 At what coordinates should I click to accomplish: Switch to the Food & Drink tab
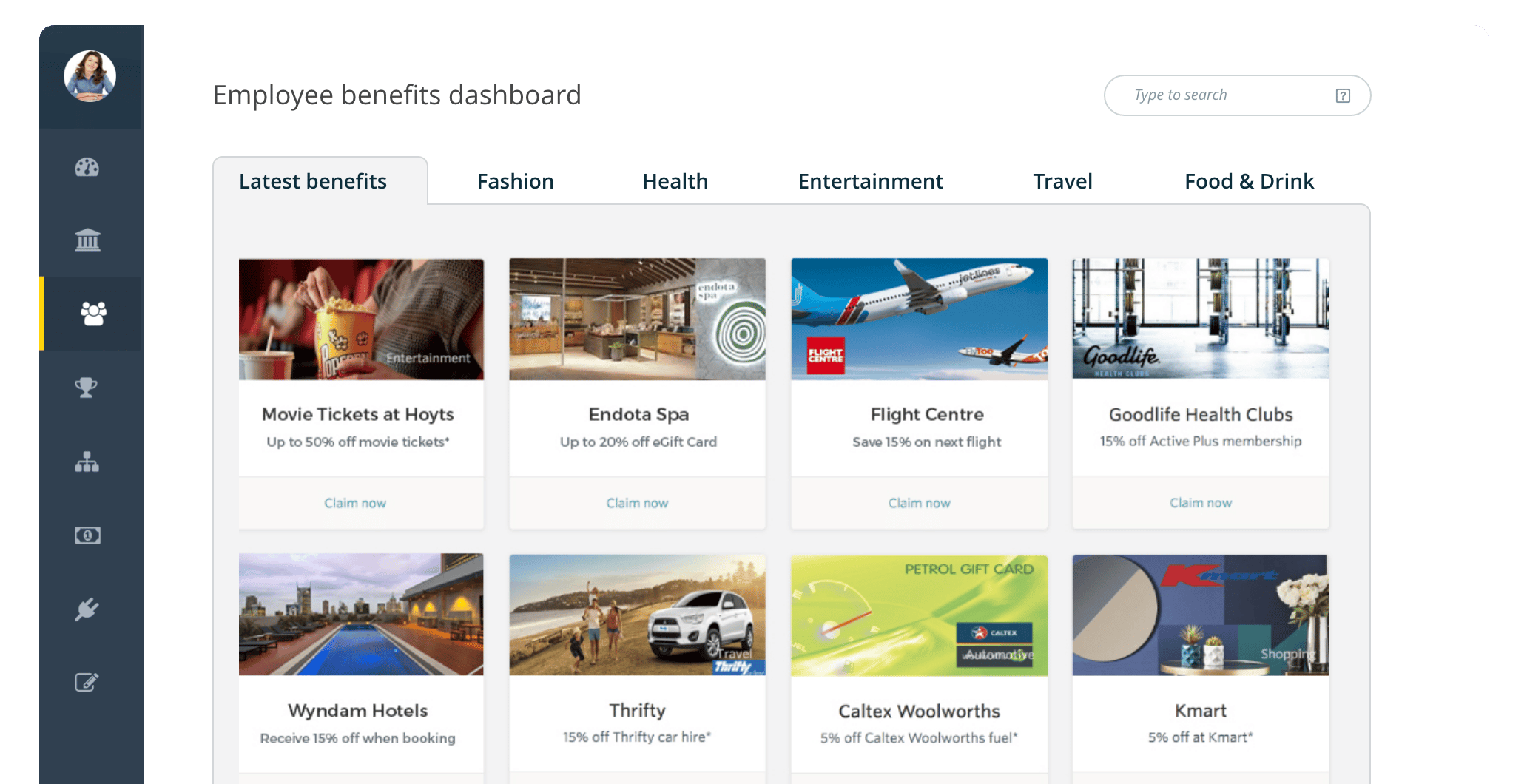tap(1249, 181)
